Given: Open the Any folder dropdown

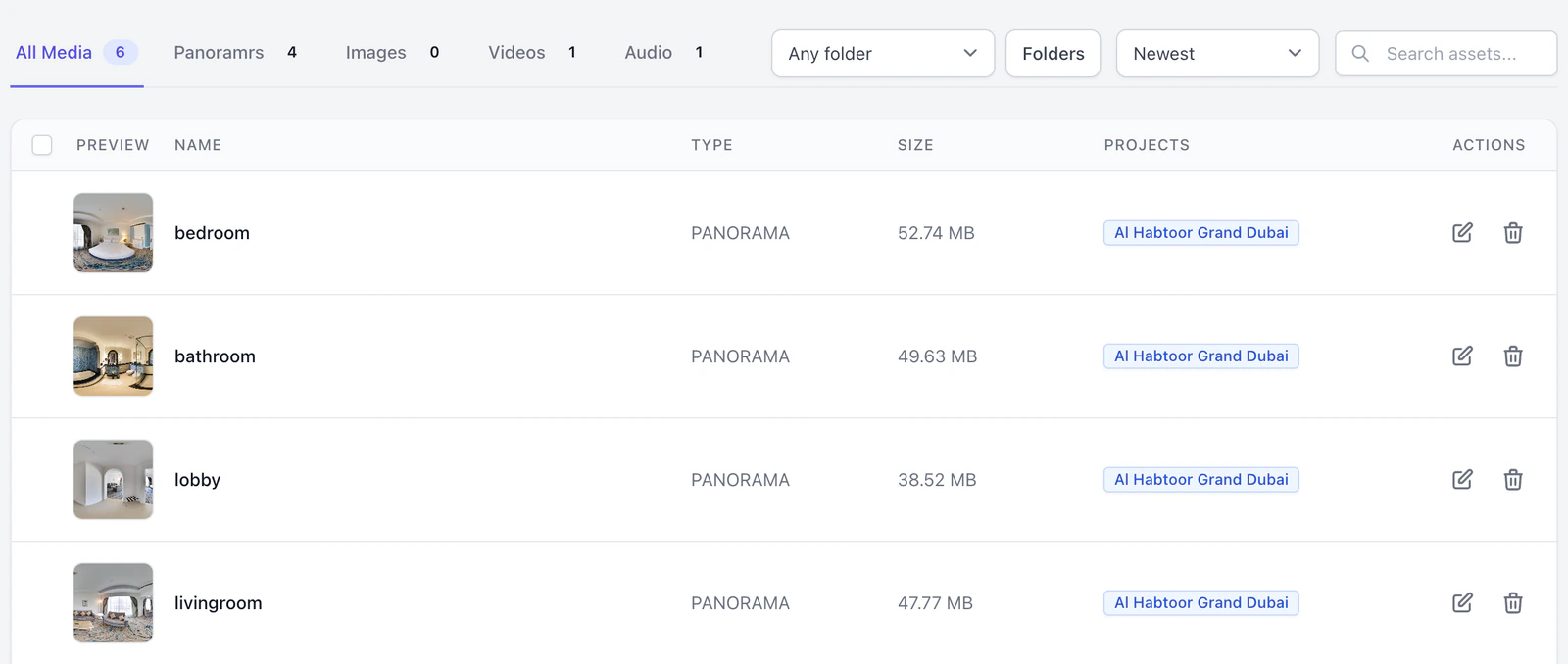Looking at the screenshot, I should pyautogui.click(x=883, y=53).
